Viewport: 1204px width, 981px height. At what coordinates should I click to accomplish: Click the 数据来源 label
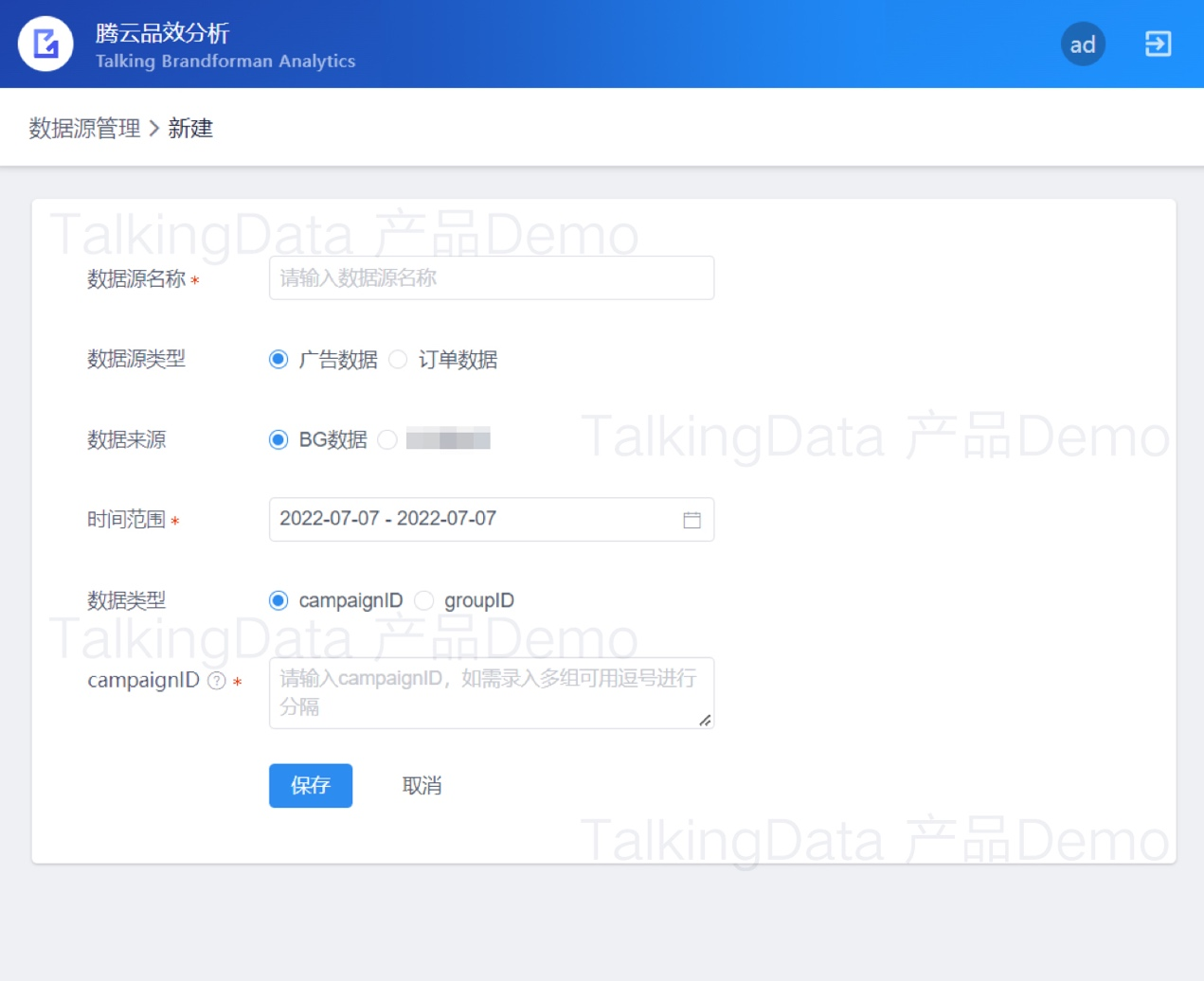tap(127, 439)
